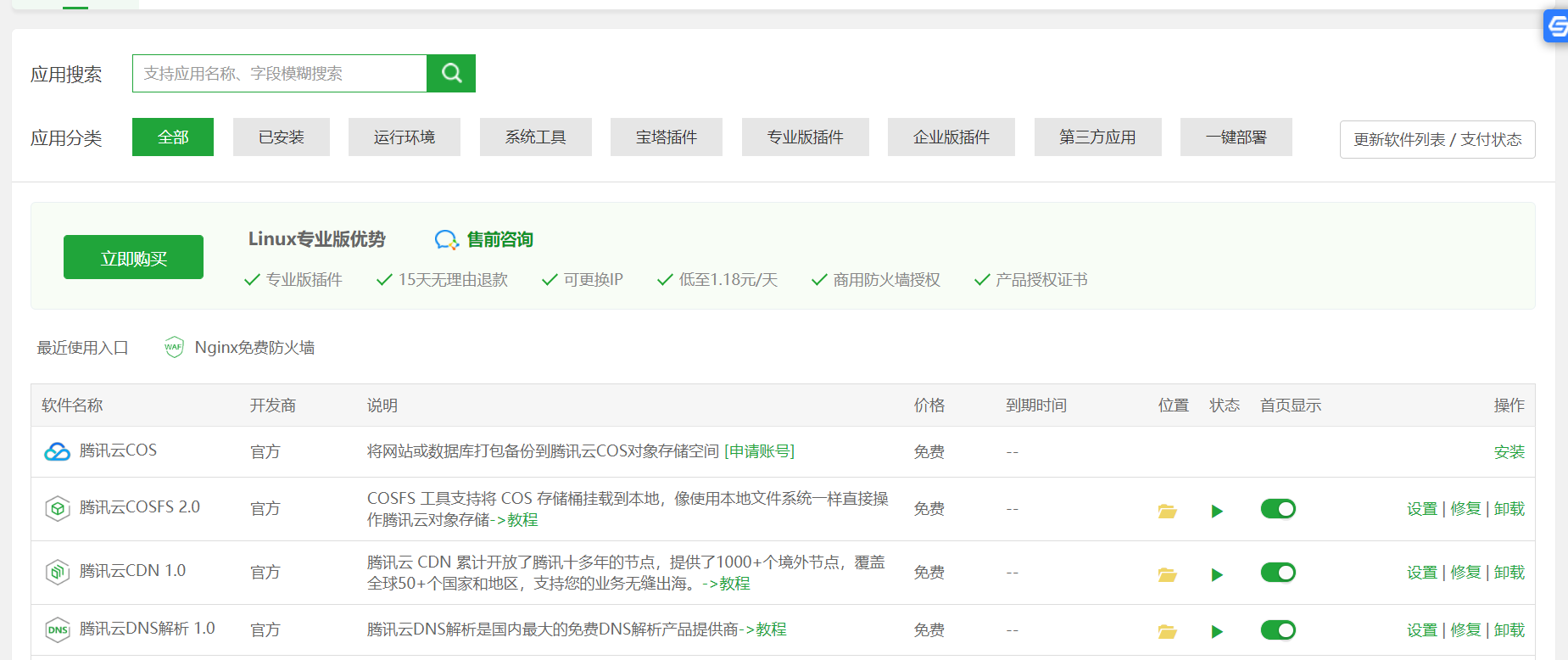This screenshot has height=660, width=1568.
Task: Click the 售前咨询 chat bubble icon
Action: (446, 240)
